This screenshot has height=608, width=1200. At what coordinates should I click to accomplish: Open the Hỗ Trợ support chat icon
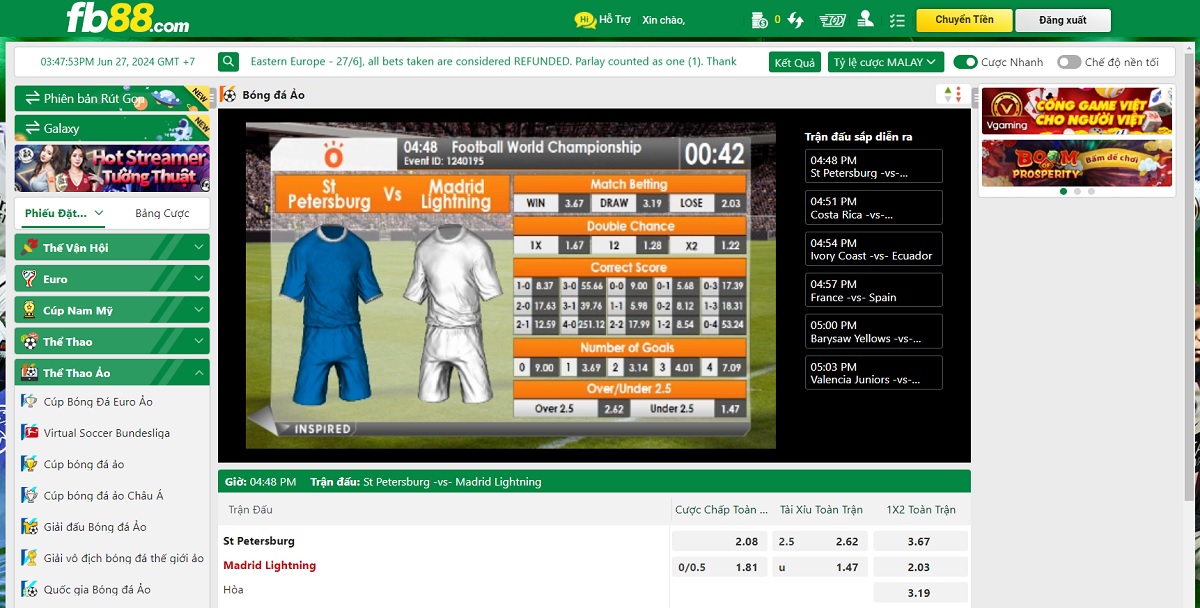tap(585, 20)
